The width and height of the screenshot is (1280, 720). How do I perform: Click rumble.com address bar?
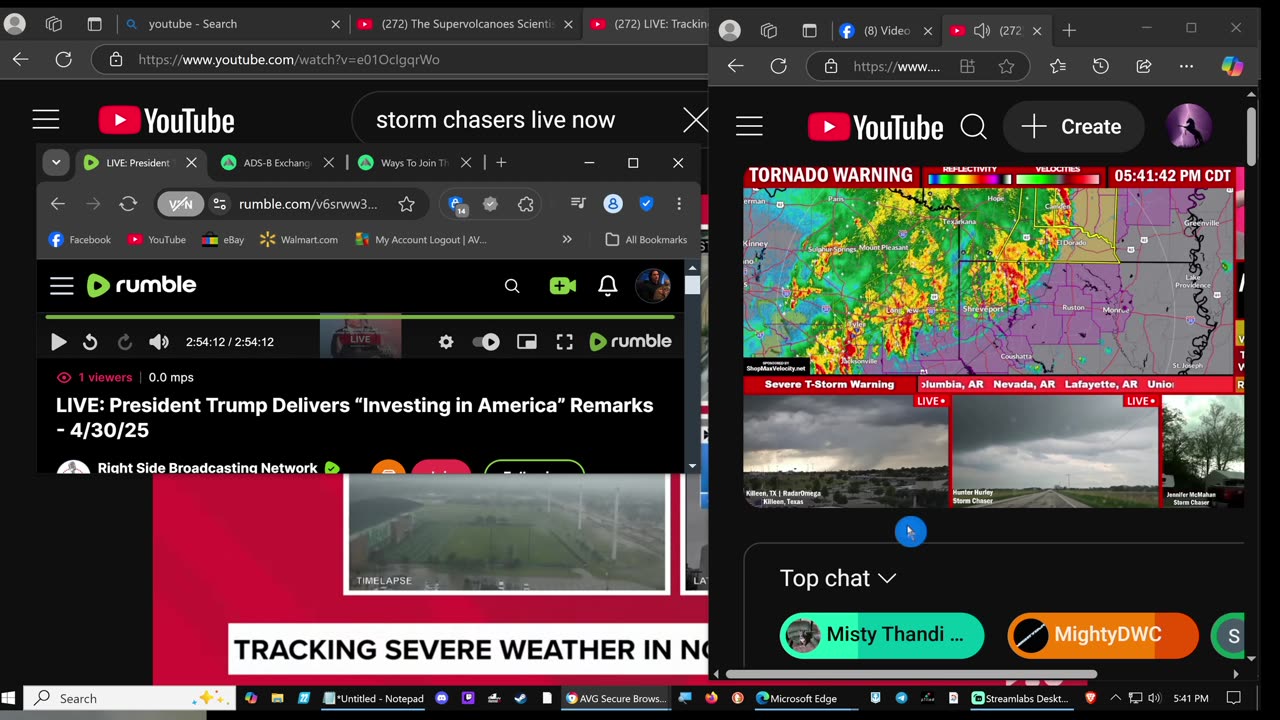point(308,204)
